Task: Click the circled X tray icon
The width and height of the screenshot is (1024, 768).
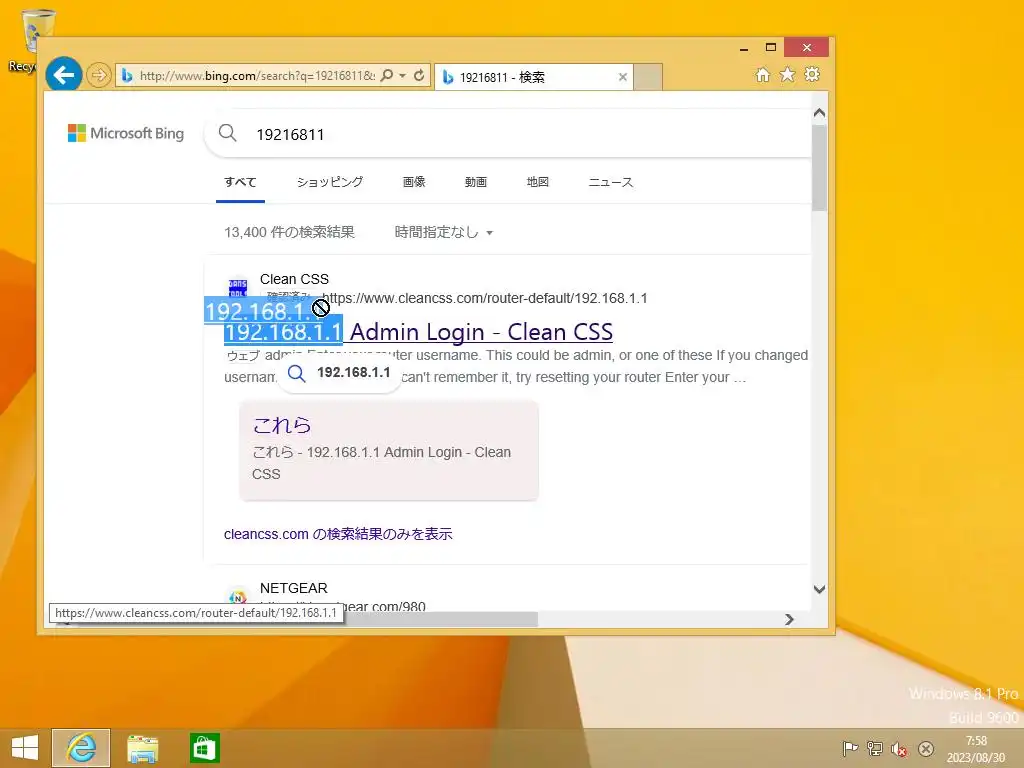Action: 925,749
